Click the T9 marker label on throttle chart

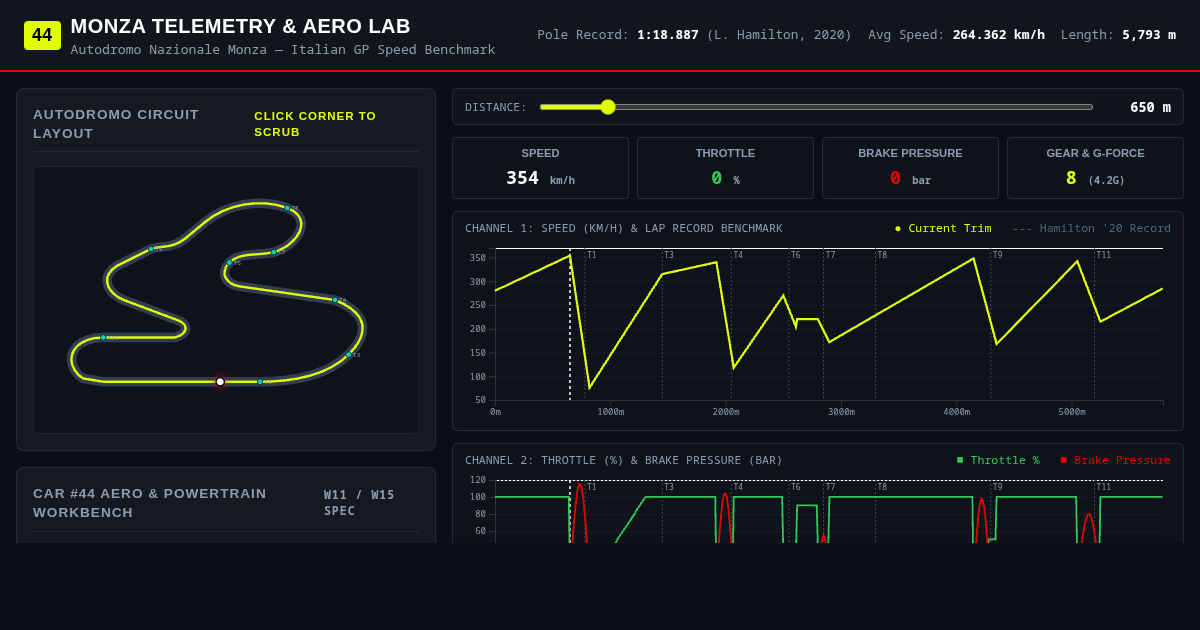point(997,487)
